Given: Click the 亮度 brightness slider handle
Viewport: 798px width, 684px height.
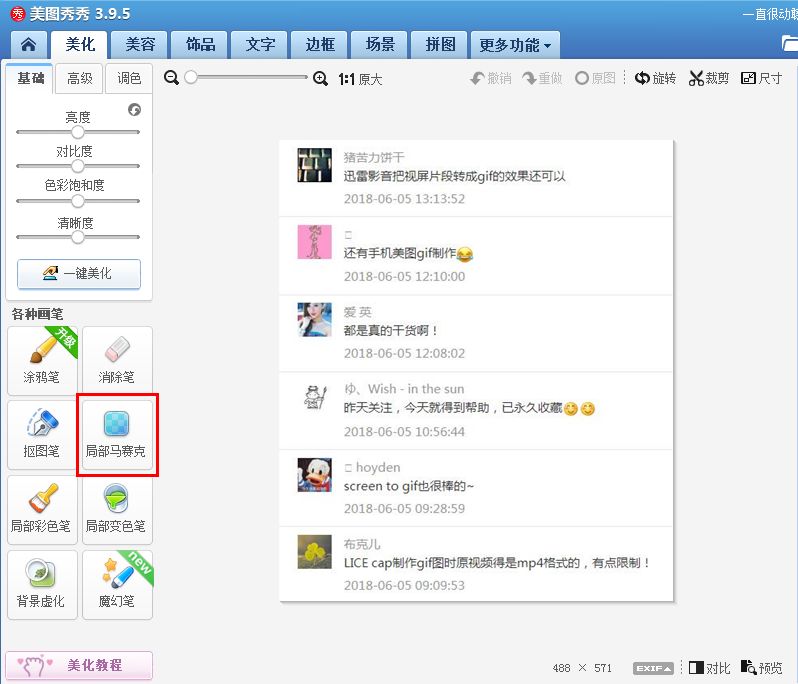Looking at the screenshot, I should click(x=78, y=132).
